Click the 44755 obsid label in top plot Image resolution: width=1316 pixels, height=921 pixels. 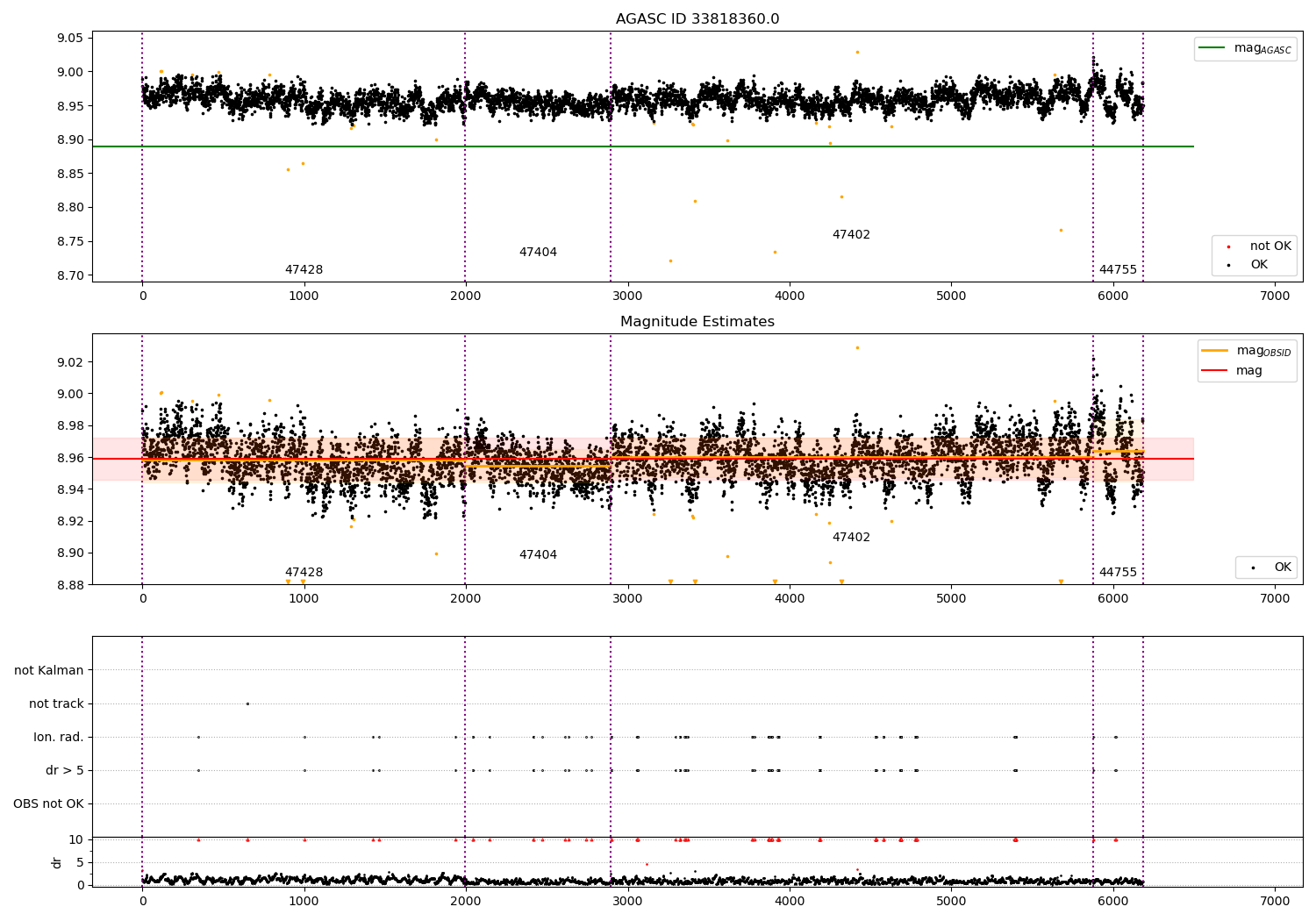click(1118, 270)
